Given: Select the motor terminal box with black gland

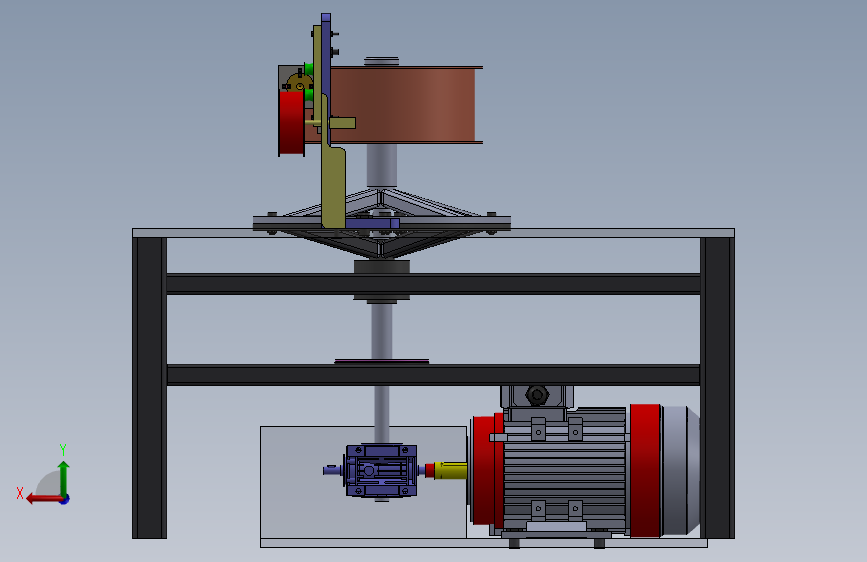Looking at the screenshot, I should coord(536,396).
